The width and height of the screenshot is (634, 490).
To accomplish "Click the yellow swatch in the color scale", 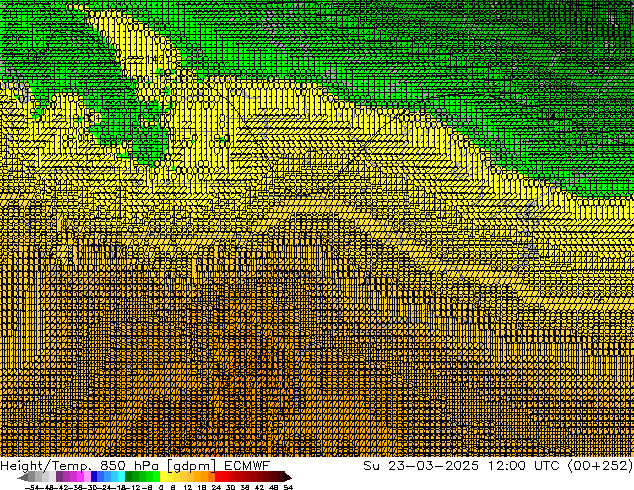I will pos(170,477).
